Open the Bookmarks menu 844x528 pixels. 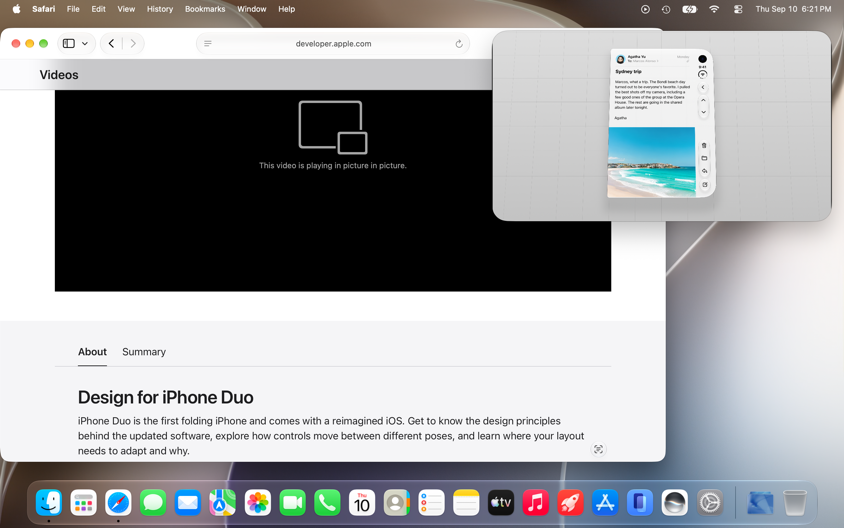click(205, 9)
